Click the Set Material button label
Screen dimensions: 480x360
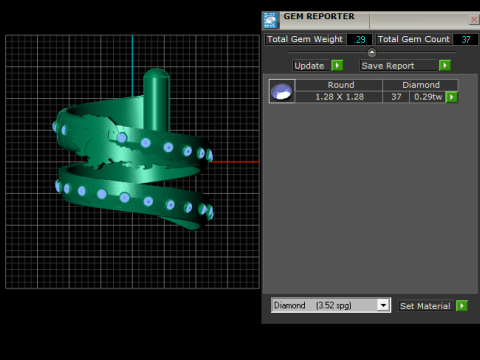(426, 306)
